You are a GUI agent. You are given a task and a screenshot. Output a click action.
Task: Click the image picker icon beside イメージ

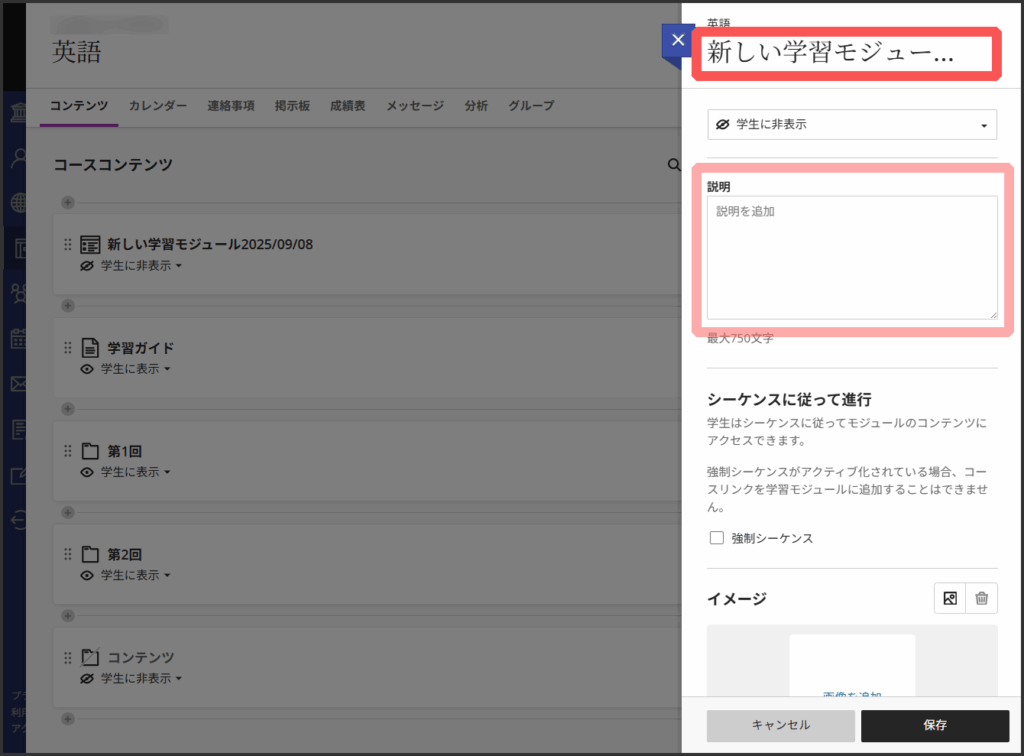click(x=950, y=598)
